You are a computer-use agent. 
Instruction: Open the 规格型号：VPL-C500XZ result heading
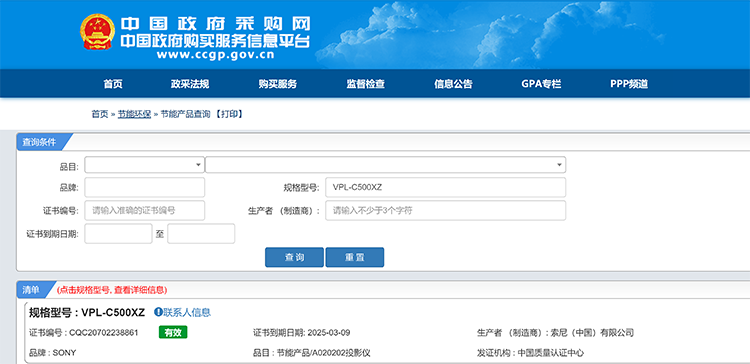pyautogui.click(x=87, y=313)
